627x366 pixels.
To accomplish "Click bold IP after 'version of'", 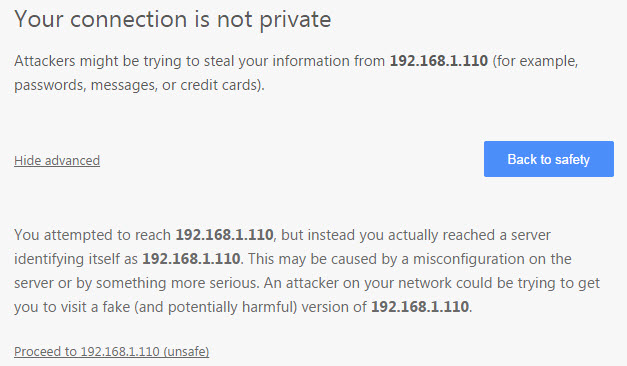I will (420, 307).
